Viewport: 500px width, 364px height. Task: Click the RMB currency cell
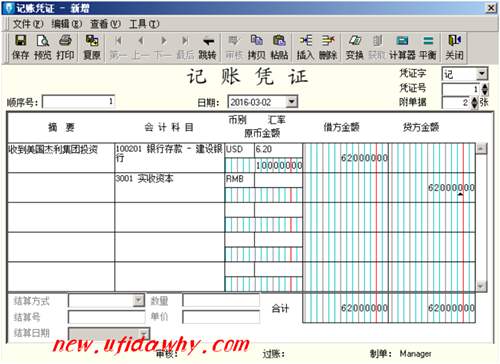(240, 180)
